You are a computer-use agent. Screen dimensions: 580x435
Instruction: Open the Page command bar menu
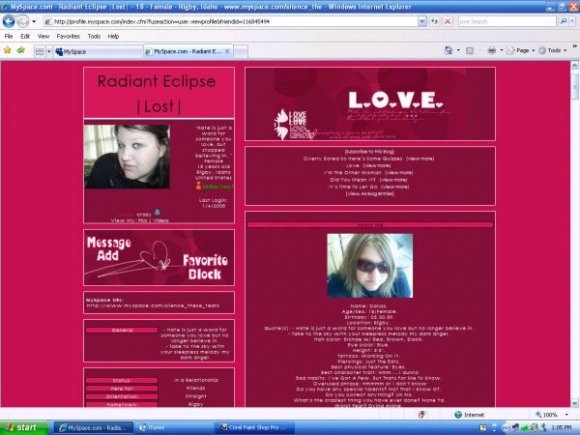pyautogui.click(x=521, y=50)
